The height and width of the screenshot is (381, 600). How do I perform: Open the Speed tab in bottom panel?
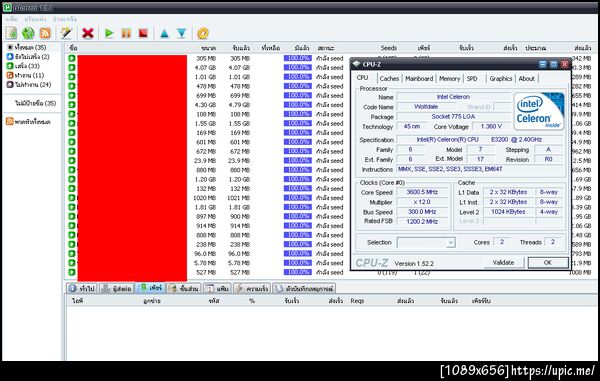(252, 288)
